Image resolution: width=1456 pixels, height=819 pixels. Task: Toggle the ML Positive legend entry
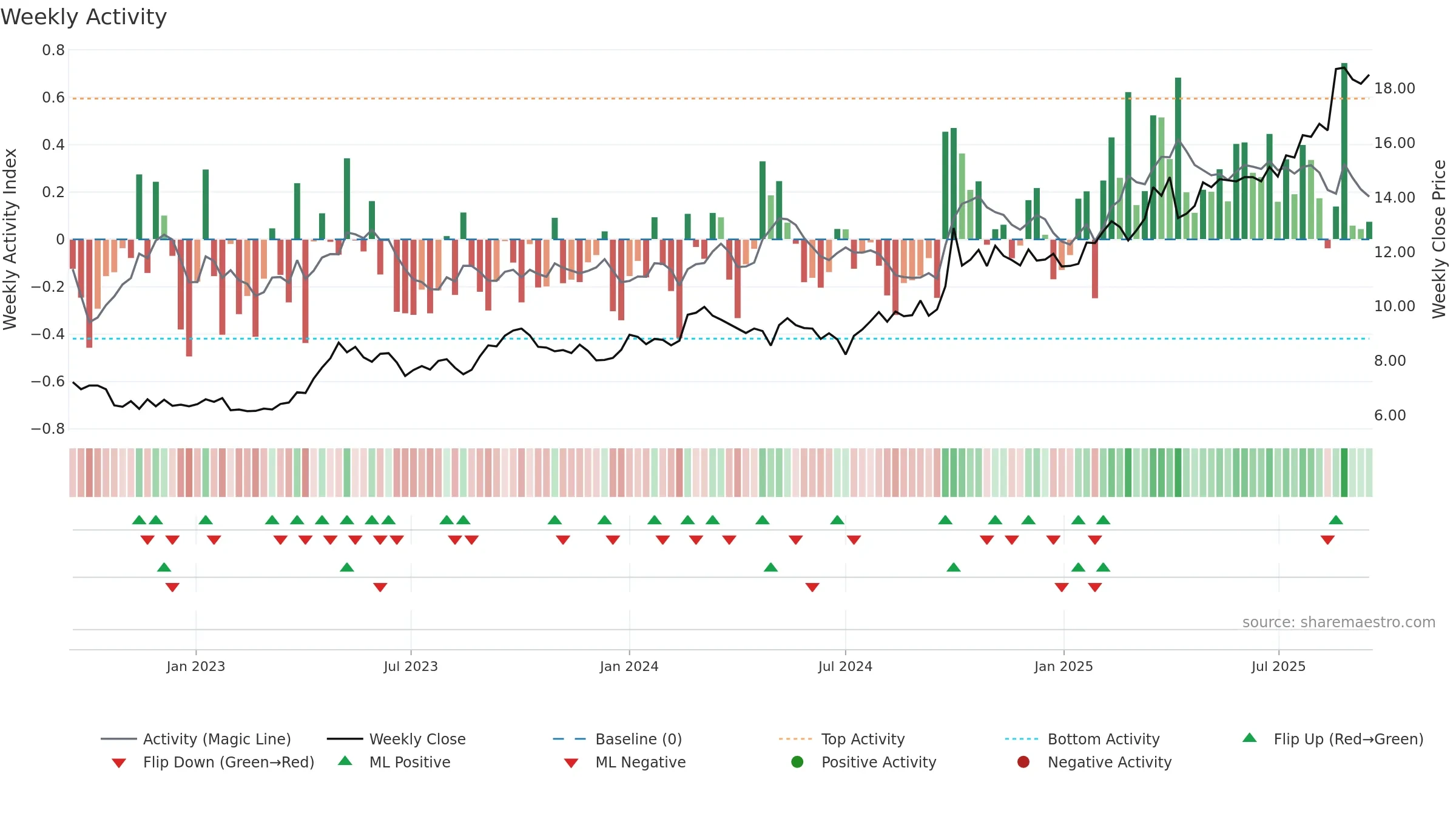394,762
